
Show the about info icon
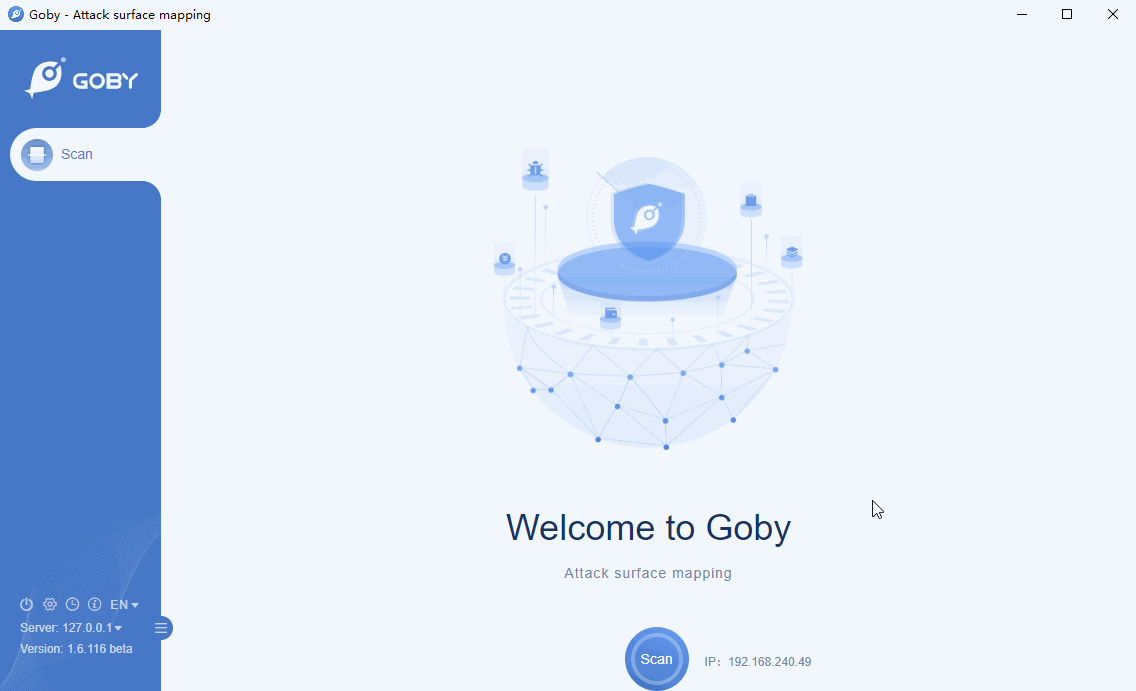point(94,604)
